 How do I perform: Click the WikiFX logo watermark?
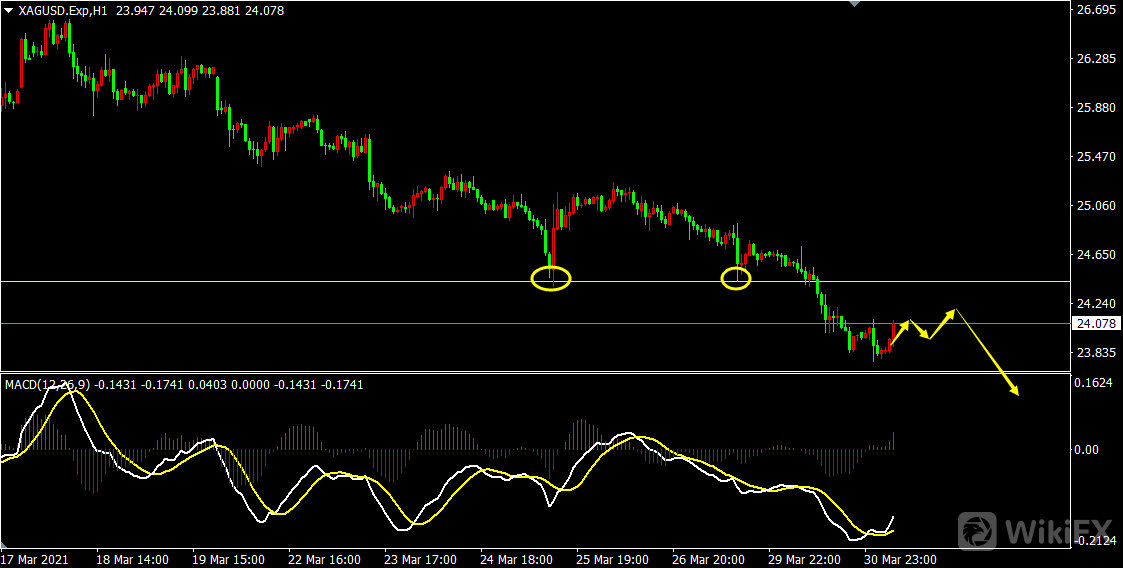(x=1037, y=528)
